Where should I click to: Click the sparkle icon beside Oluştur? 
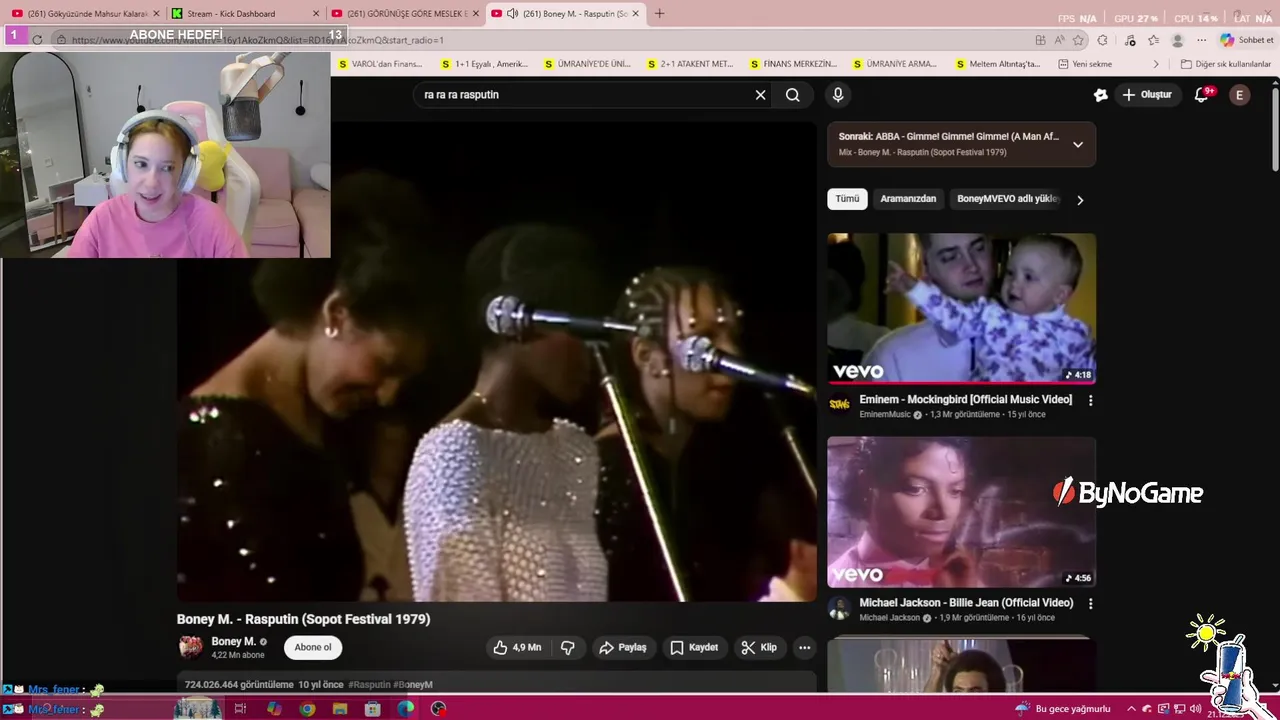click(x=1101, y=95)
